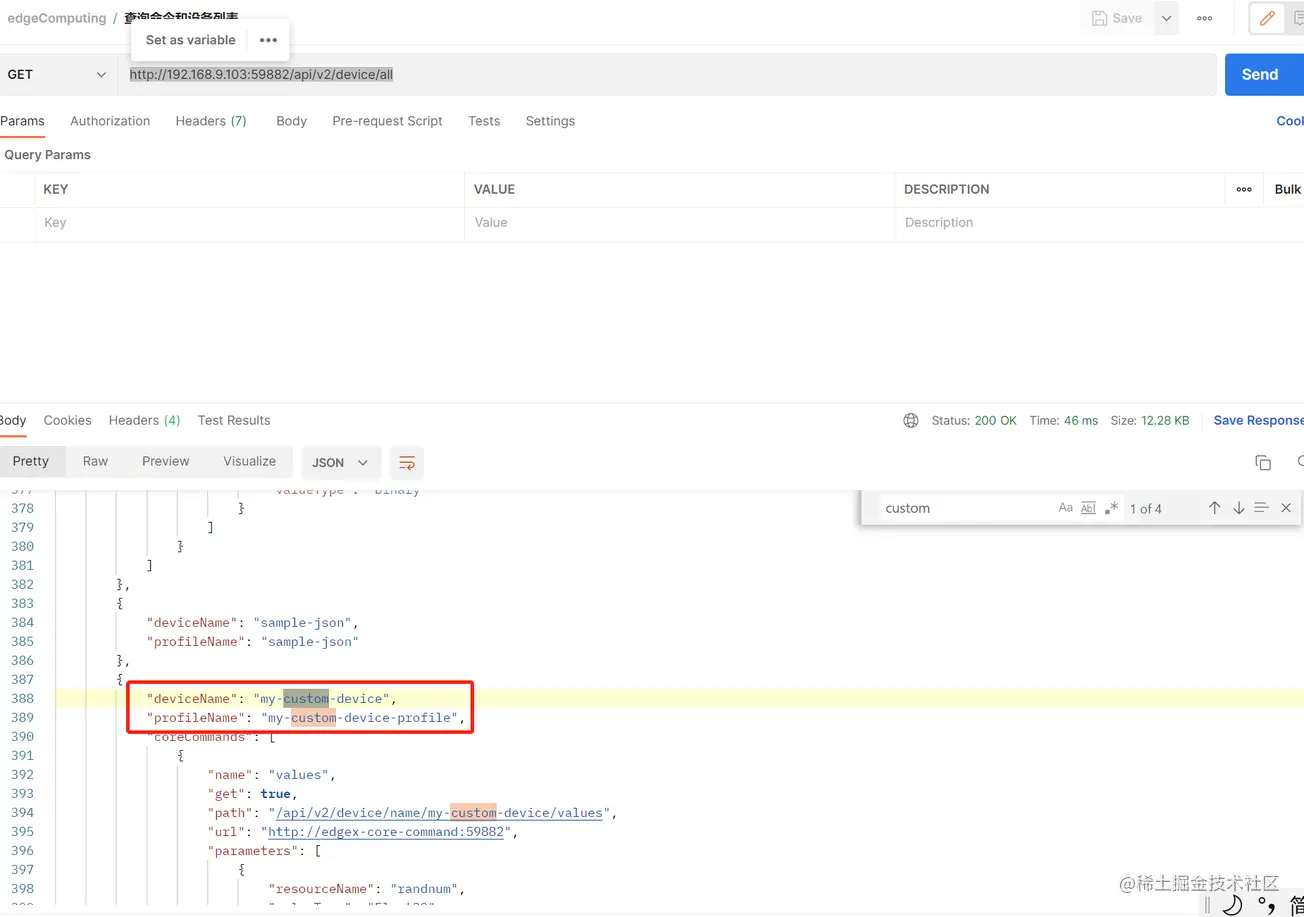Viewport: 1304px width, 917px height.
Task: Click the 1 of 4 match counter
Action: (1146, 509)
